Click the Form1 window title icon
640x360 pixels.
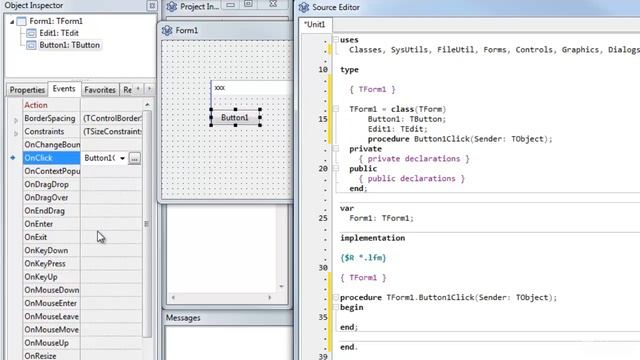pos(167,30)
